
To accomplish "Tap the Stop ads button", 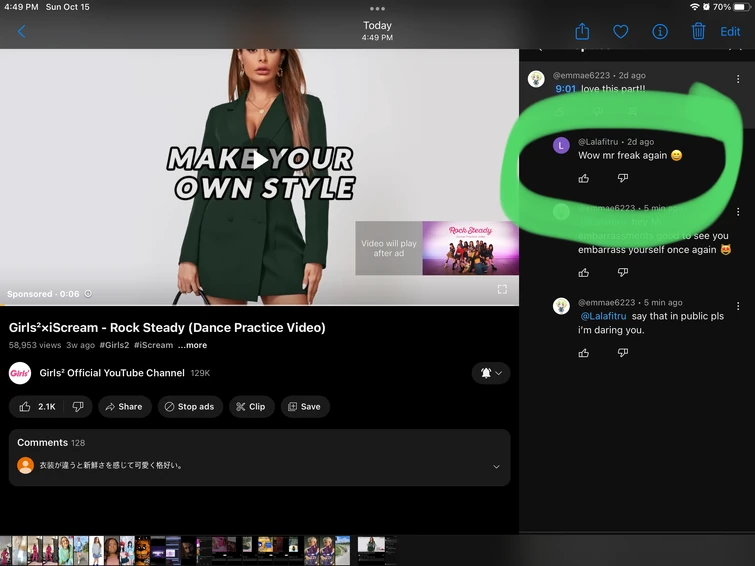I will 190,407.
